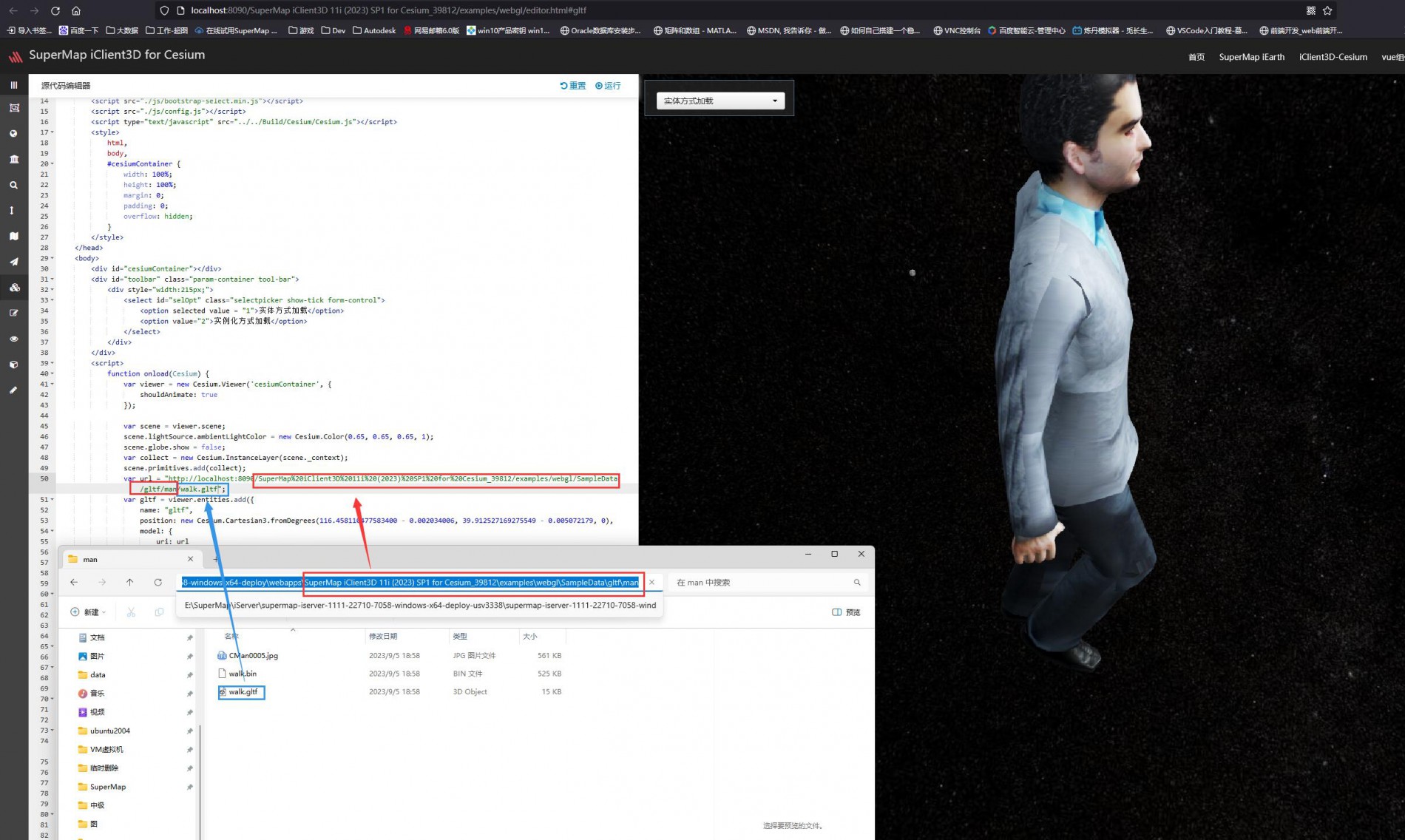Open the edit-note sidebar icon
The width and height of the screenshot is (1405, 840).
pyautogui.click(x=13, y=313)
